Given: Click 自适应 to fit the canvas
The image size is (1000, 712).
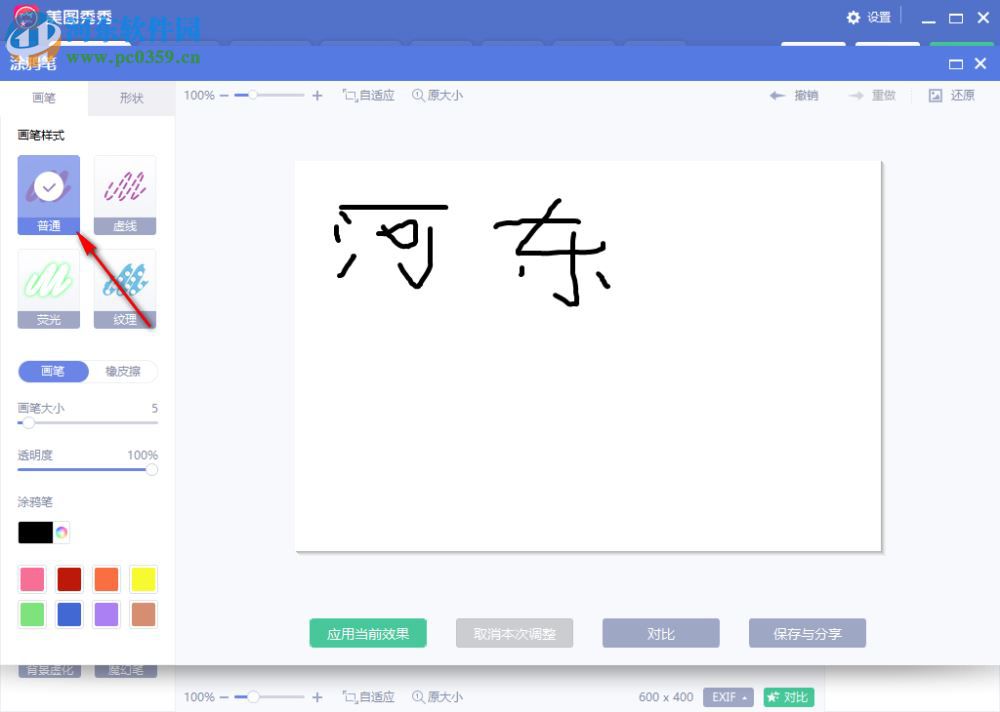Looking at the screenshot, I should pos(367,95).
